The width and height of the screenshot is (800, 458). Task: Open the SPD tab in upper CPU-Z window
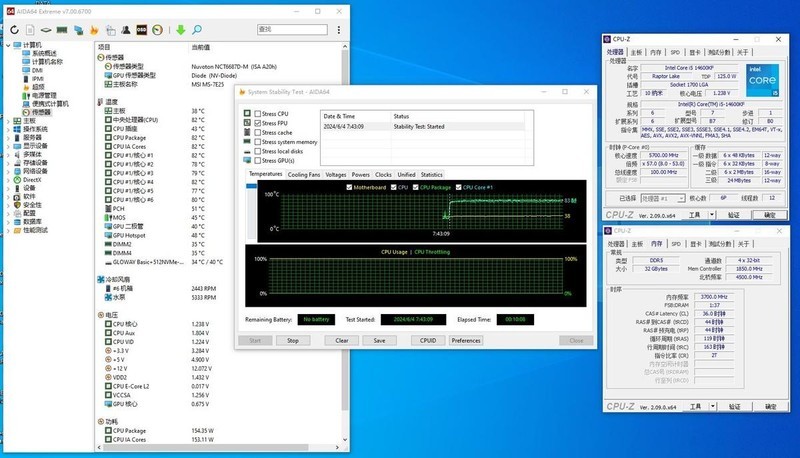[675, 53]
